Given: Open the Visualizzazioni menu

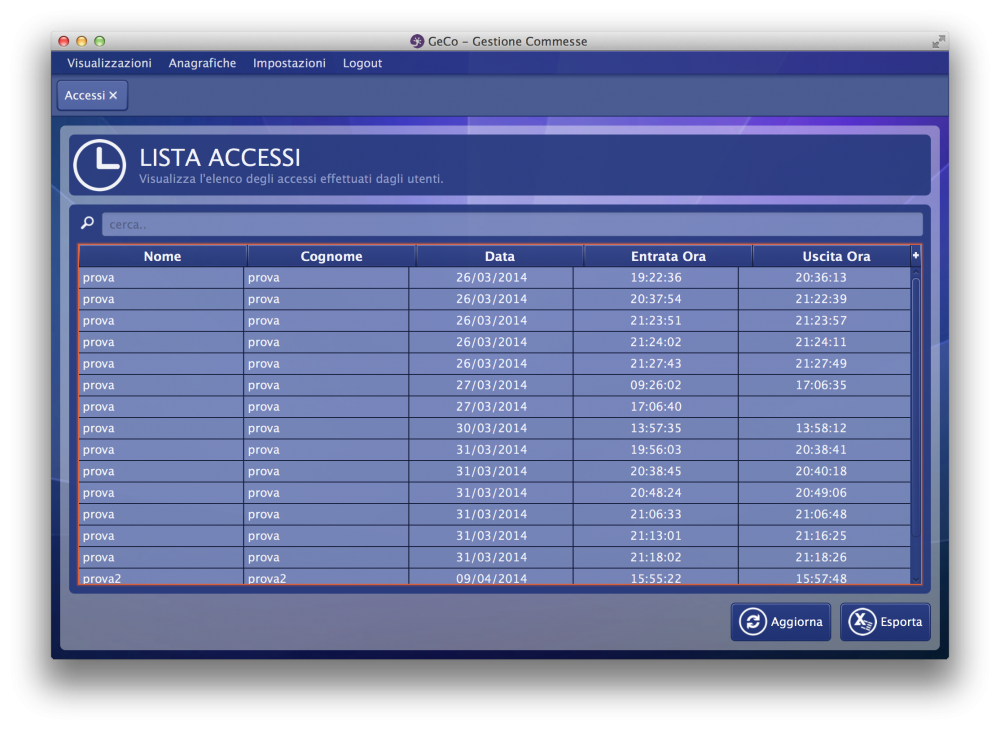Looking at the screenshot, I should 109,63.
